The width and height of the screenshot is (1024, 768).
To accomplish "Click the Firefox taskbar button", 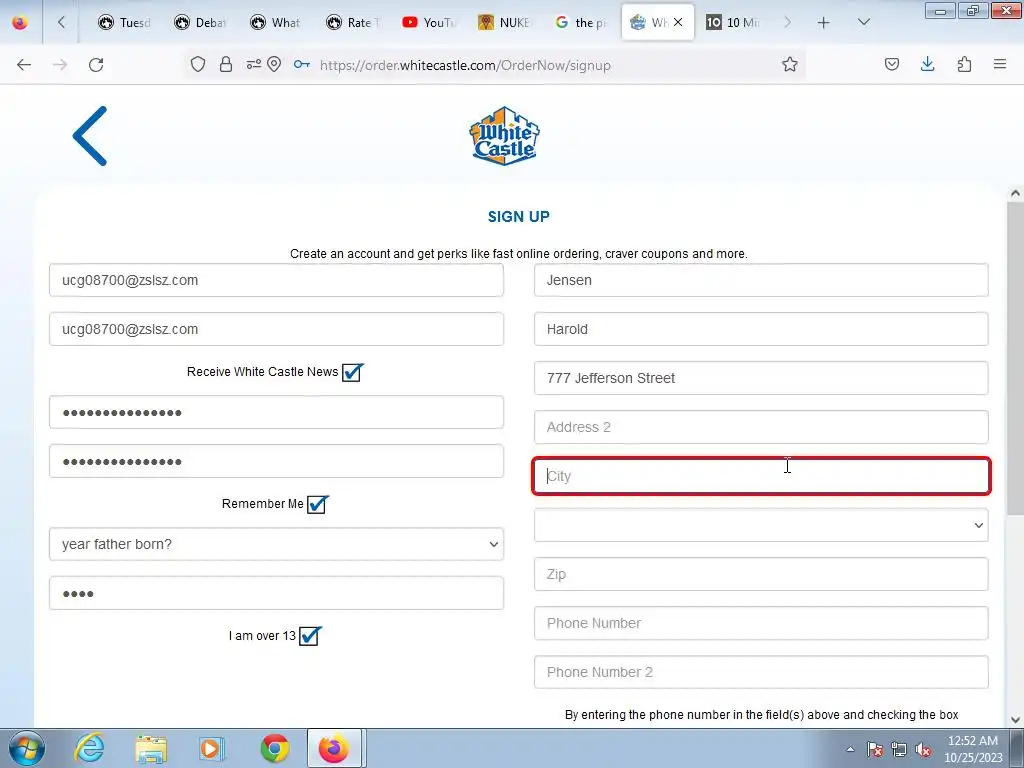I will coord(334,748).
